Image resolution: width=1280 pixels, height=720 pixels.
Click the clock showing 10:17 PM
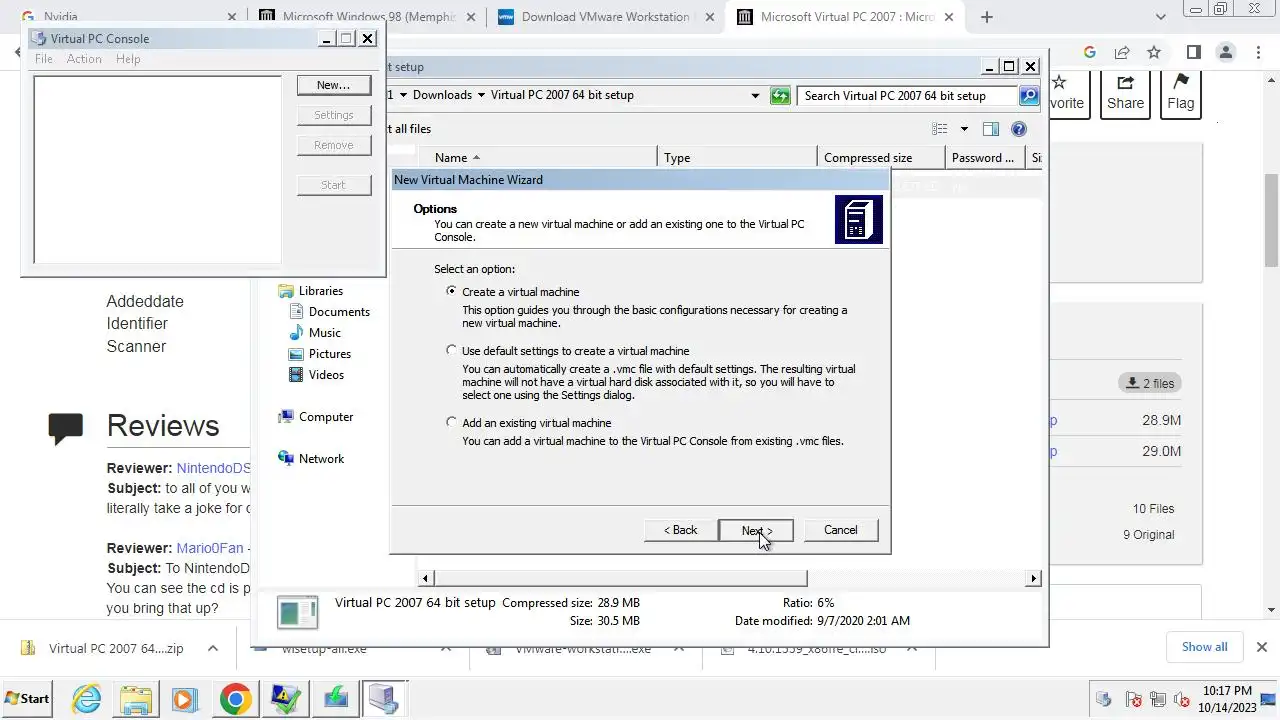(x=1226, y=691)
